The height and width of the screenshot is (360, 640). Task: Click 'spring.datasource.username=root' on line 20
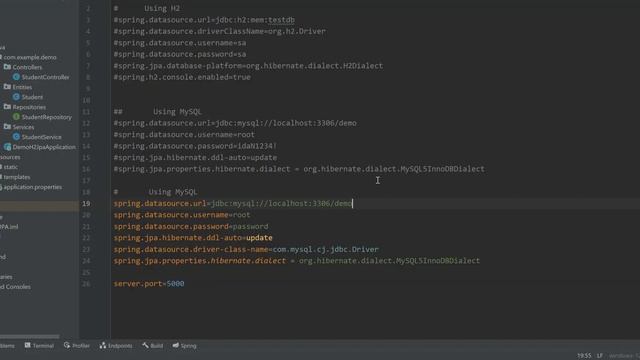point(182,215)
